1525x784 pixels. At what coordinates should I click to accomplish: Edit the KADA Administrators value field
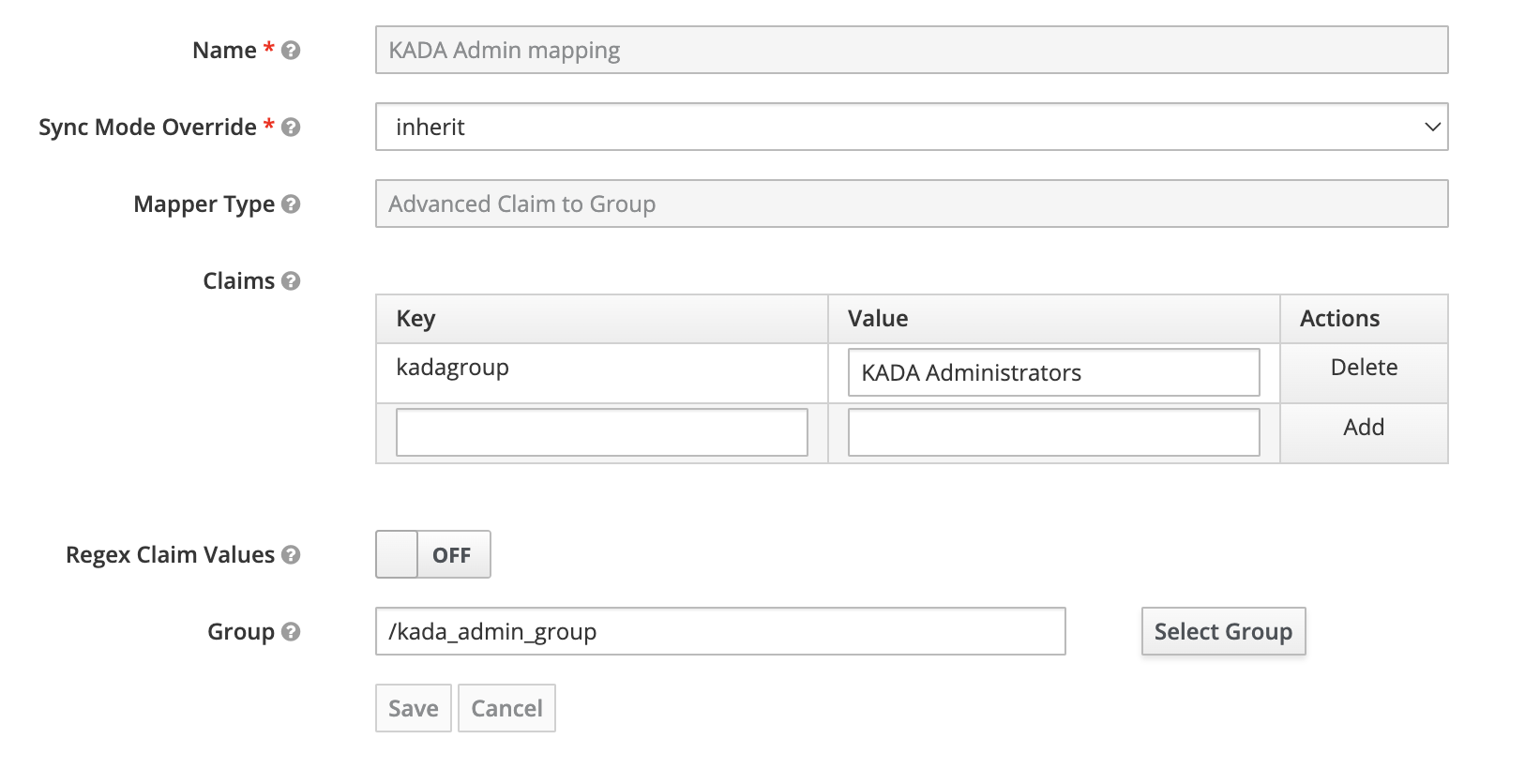(1052, 373)
